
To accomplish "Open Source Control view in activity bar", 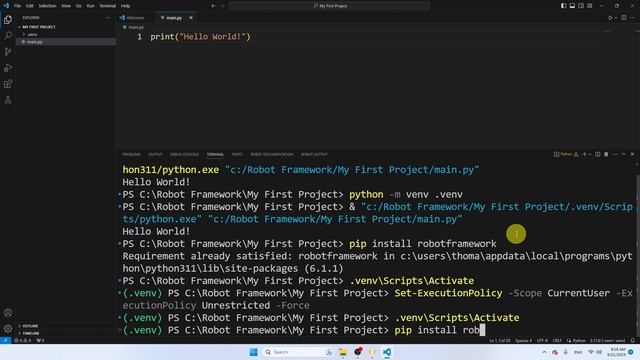I will 8,51.
